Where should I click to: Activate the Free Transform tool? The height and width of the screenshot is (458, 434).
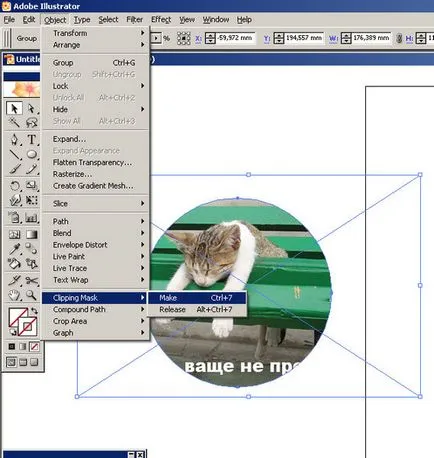click(x=32, y=200)
